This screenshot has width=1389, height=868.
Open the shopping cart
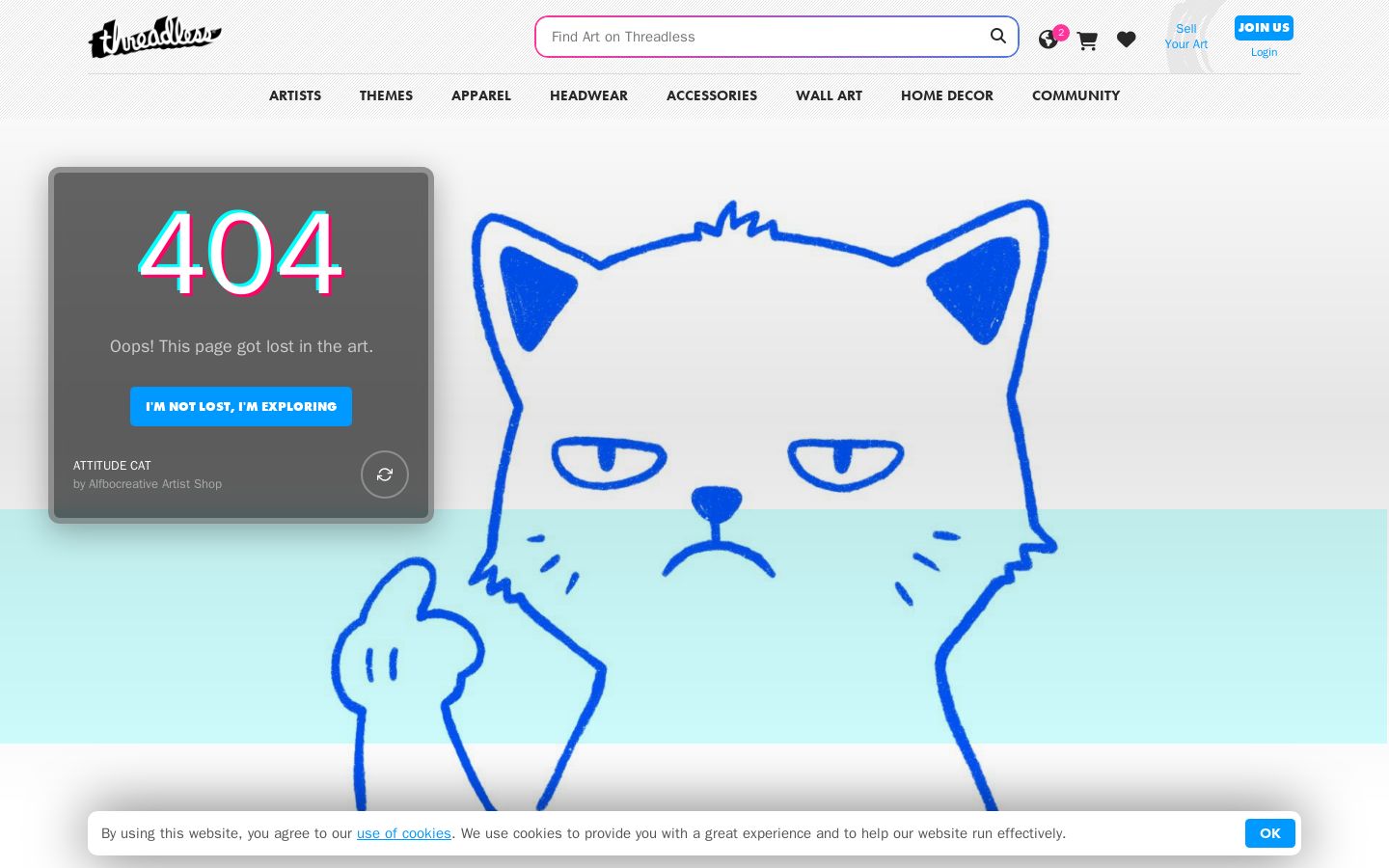point(1087,41)
